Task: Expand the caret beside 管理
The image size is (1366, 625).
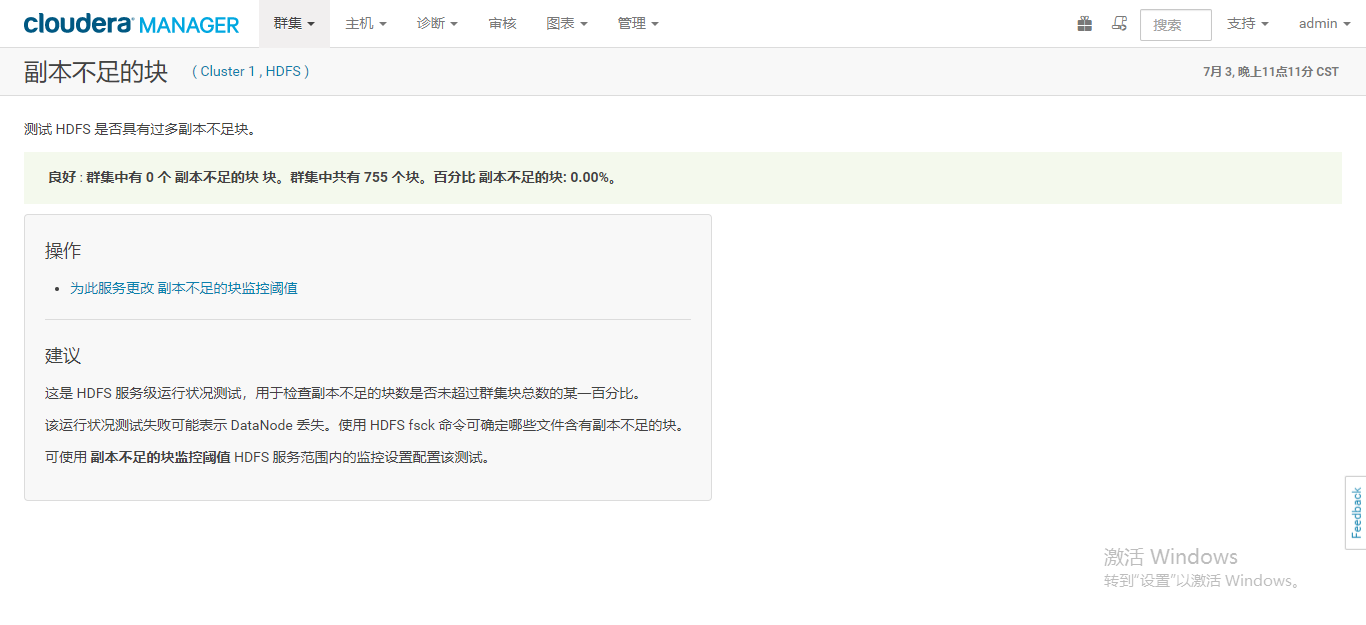Action: point(655,23)
